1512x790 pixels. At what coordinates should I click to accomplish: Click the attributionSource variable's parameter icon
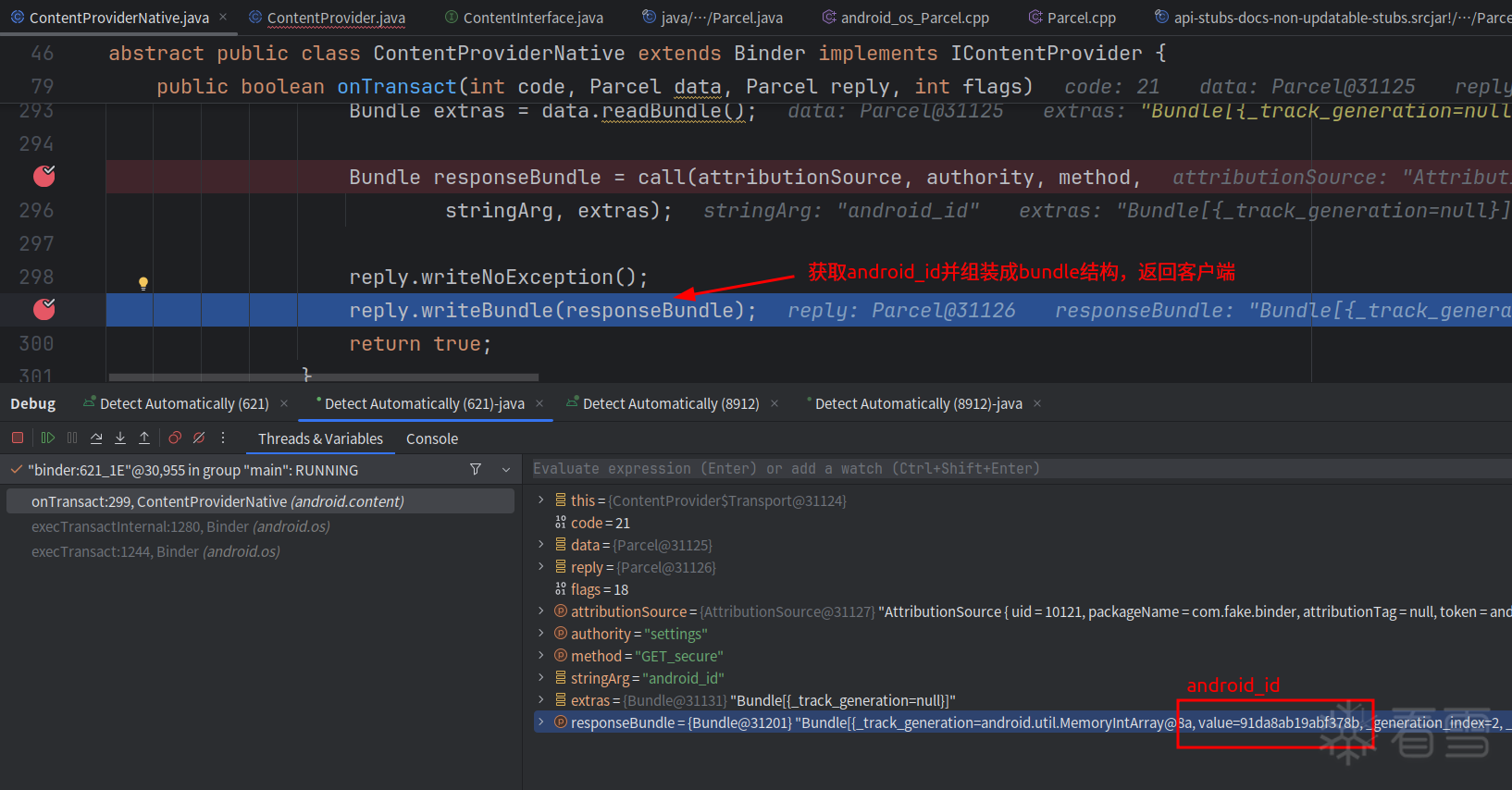(x=561, y=611)
